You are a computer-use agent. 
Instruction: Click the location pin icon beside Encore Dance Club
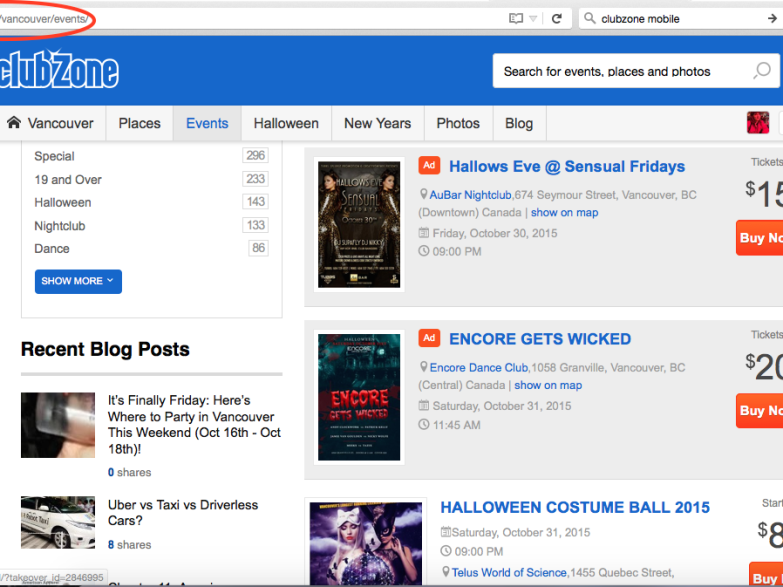click(x=423, y=367)
